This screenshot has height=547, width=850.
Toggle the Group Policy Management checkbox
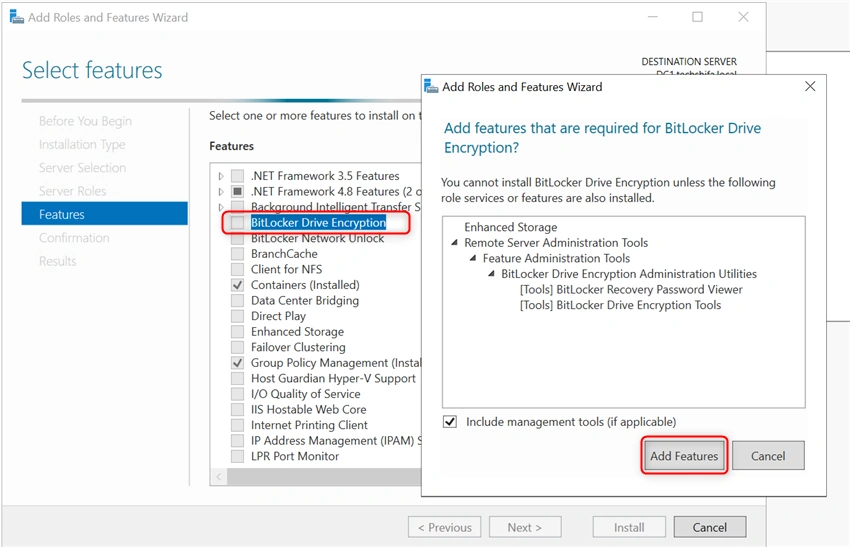tap(237, 363)
